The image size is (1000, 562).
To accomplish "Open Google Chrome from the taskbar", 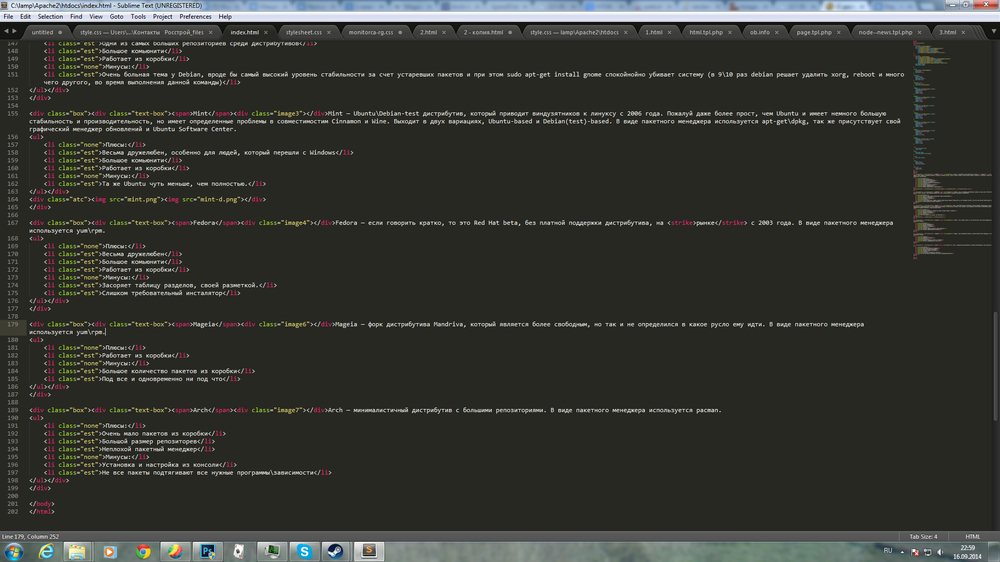I will 143,551.
